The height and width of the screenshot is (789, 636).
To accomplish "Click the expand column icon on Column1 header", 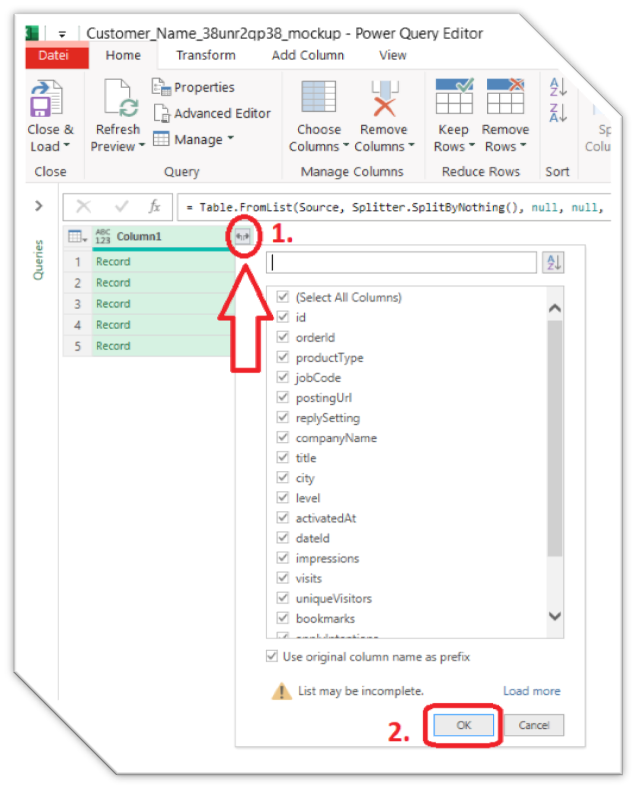I will coord(241,236).
